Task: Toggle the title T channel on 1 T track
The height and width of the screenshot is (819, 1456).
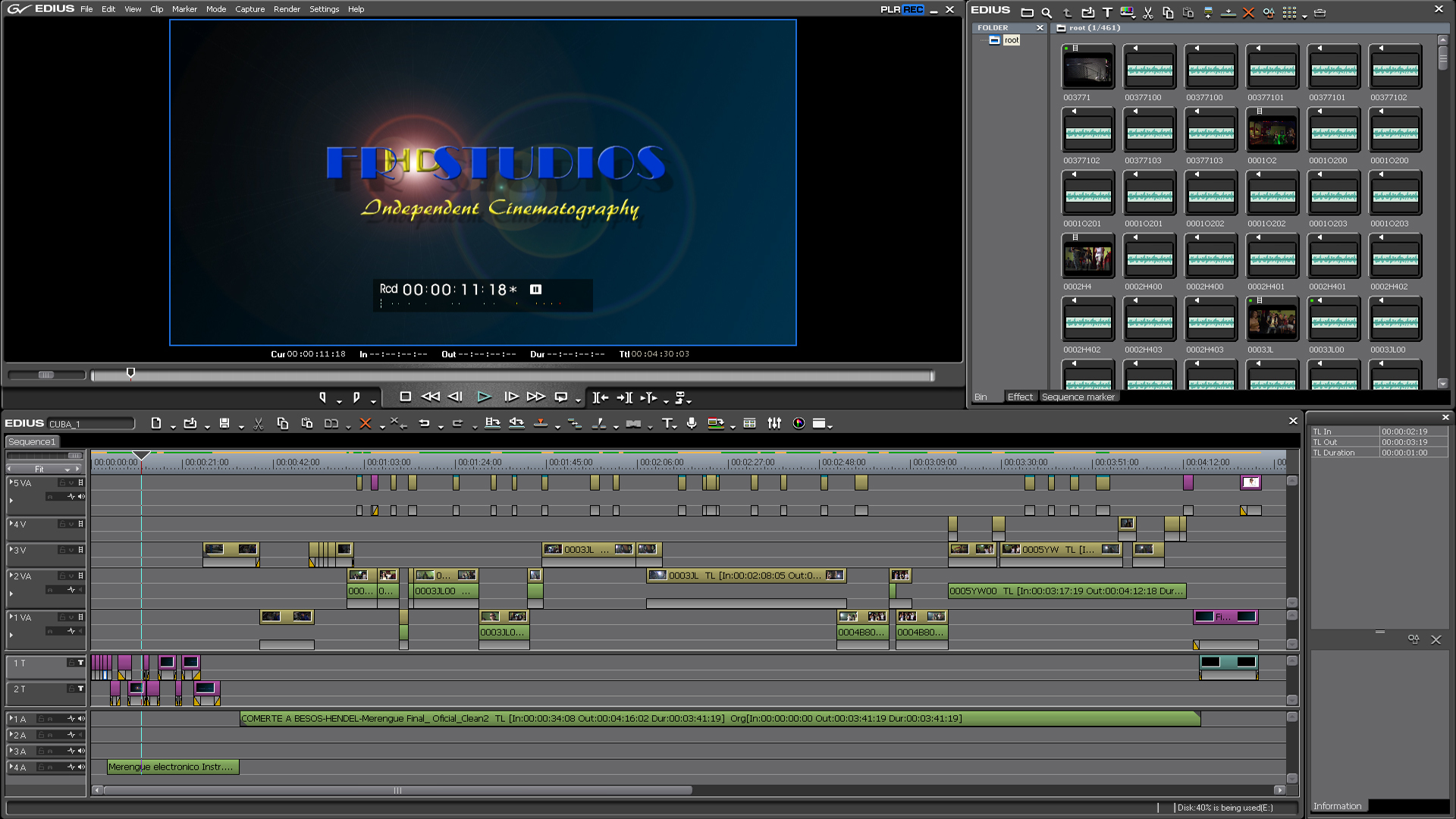Action: point(80,663)
